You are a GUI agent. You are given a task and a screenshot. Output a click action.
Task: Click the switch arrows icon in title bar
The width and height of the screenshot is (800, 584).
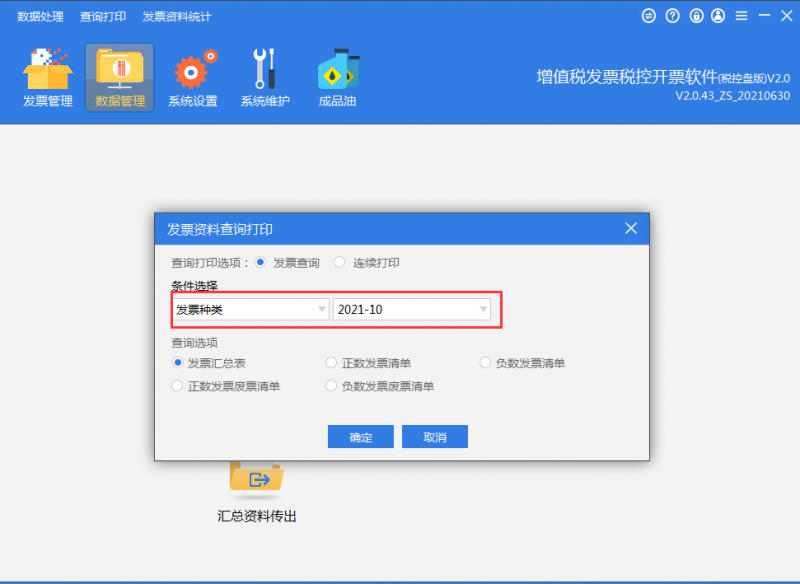pyautogui.click(x=648, y=16)
